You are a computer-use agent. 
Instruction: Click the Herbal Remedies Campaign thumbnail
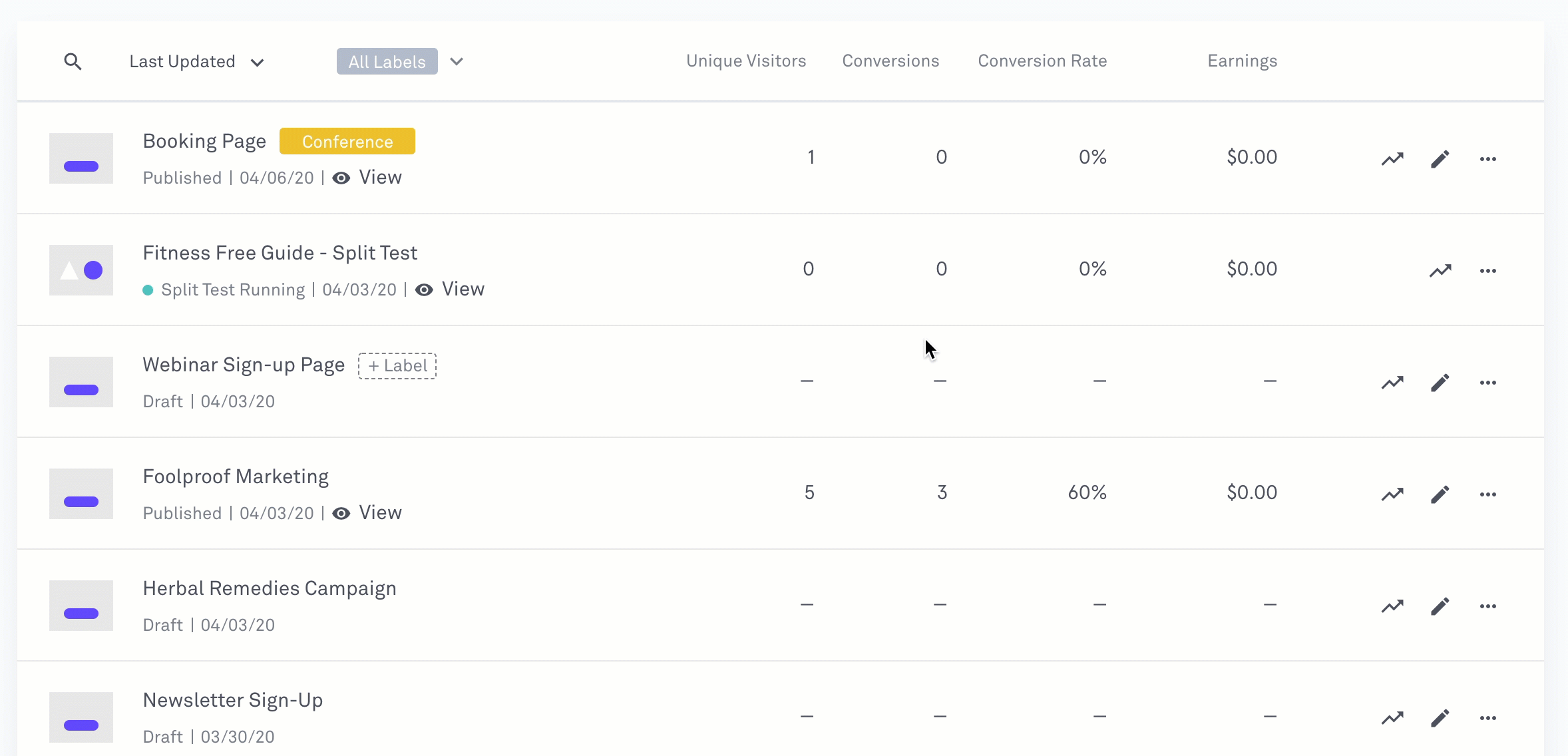click(x=81, y=606)
